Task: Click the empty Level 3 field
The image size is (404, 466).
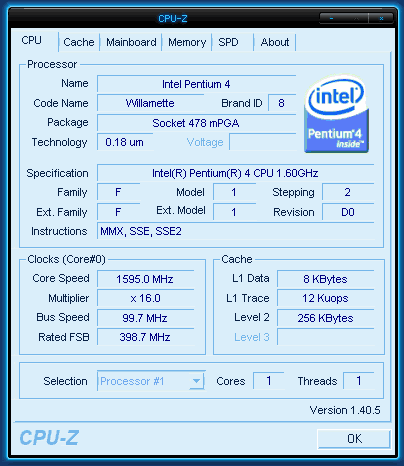Action: click(x=325, y=337)
